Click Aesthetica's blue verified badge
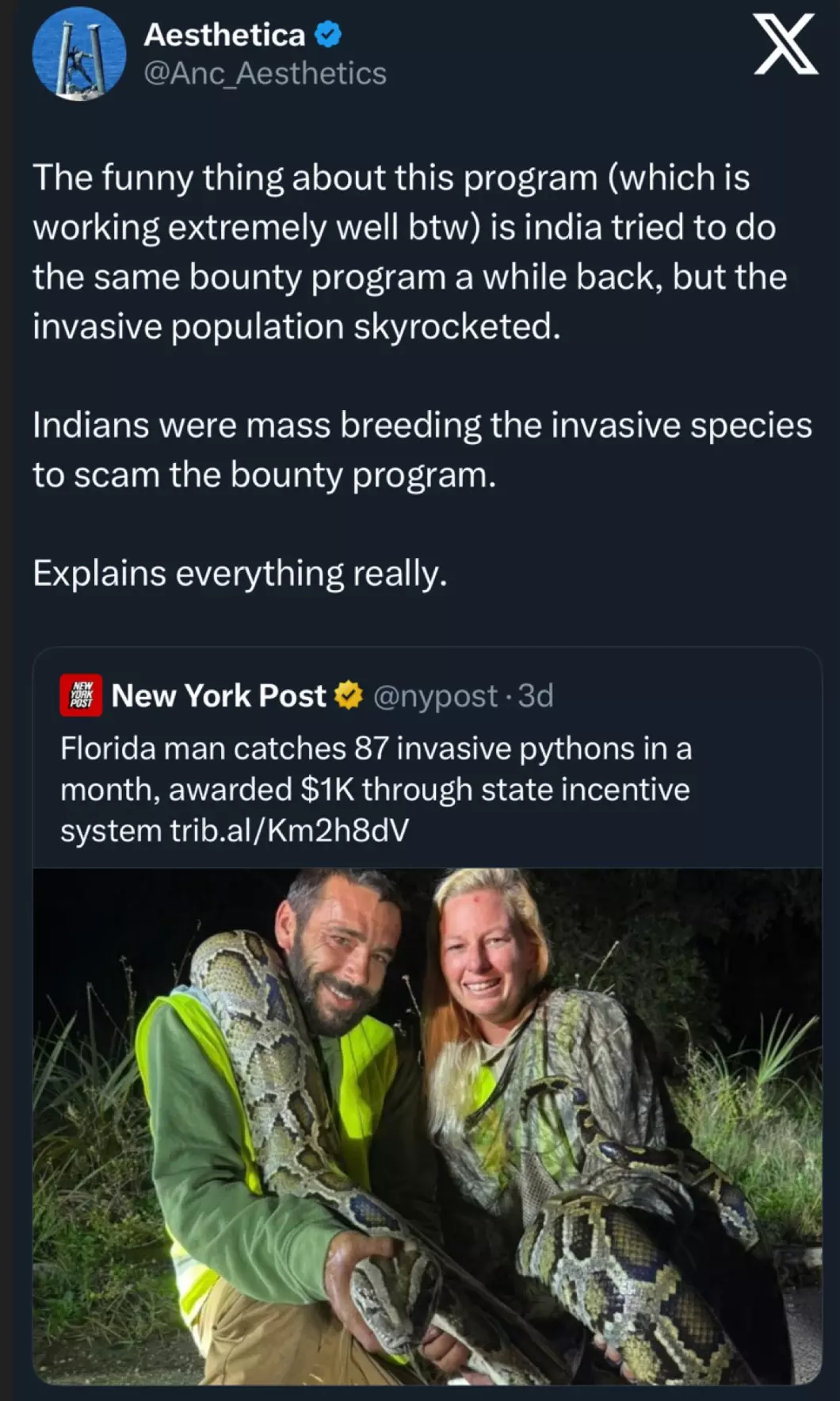This screenshot has width=840, height=1401. [328, 34]
